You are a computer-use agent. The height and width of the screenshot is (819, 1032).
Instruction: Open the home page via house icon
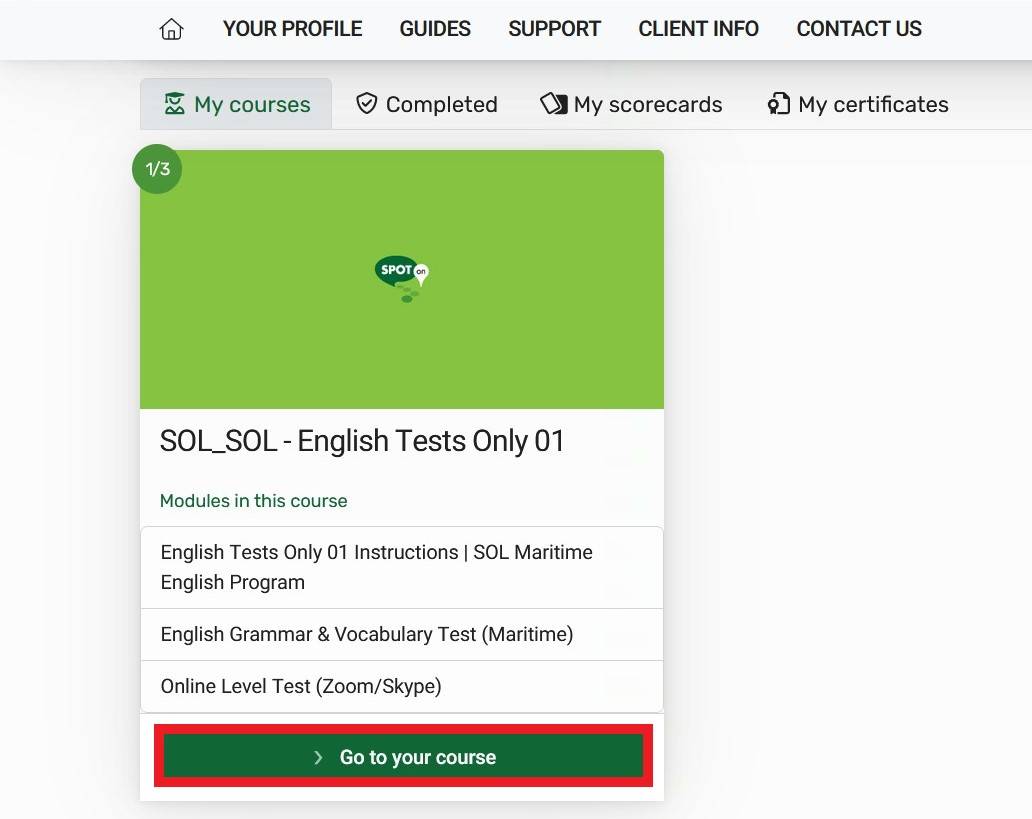click(x=171, y=29)
